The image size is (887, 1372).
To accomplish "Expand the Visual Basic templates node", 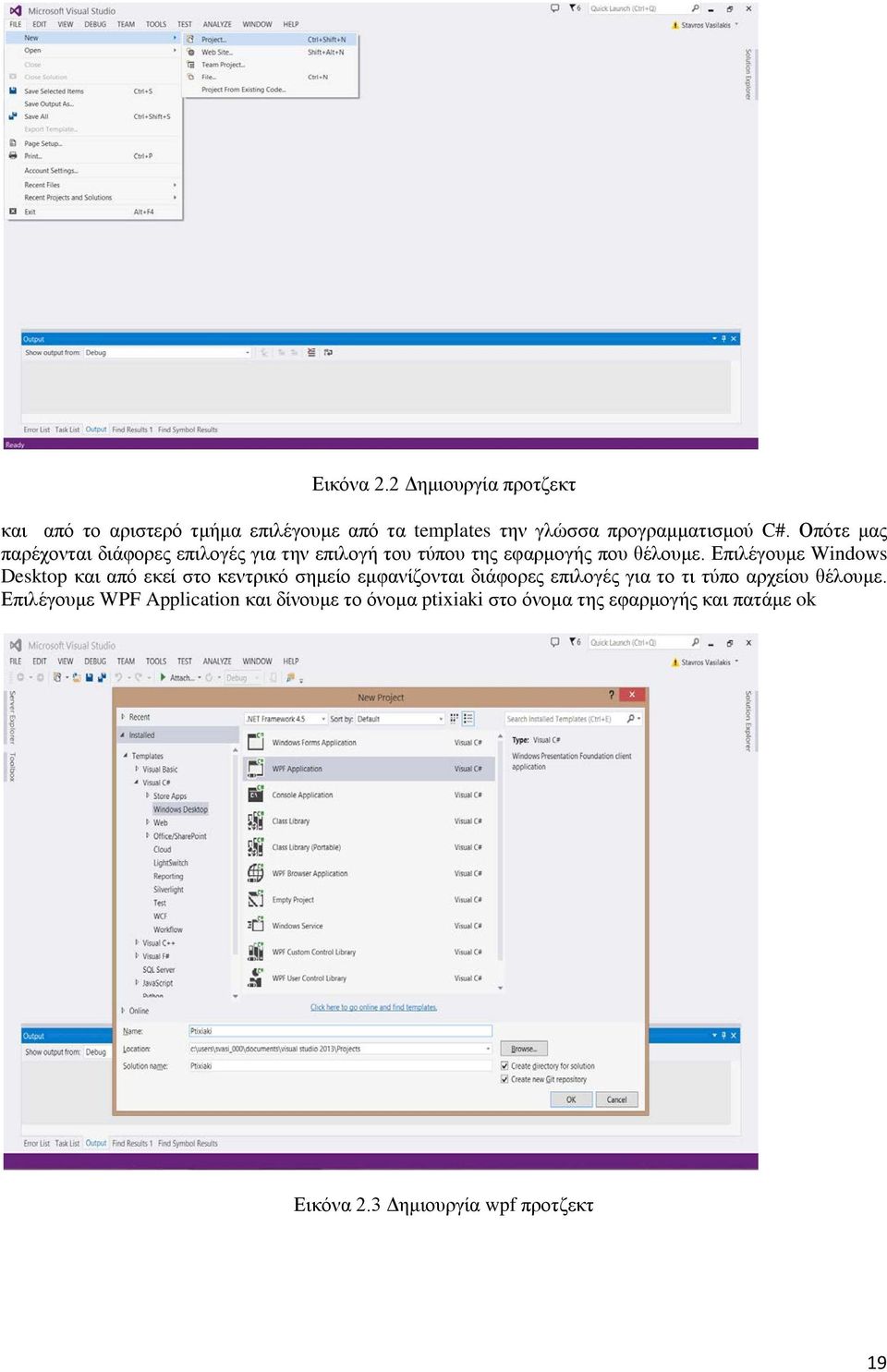I will (137, 769).
